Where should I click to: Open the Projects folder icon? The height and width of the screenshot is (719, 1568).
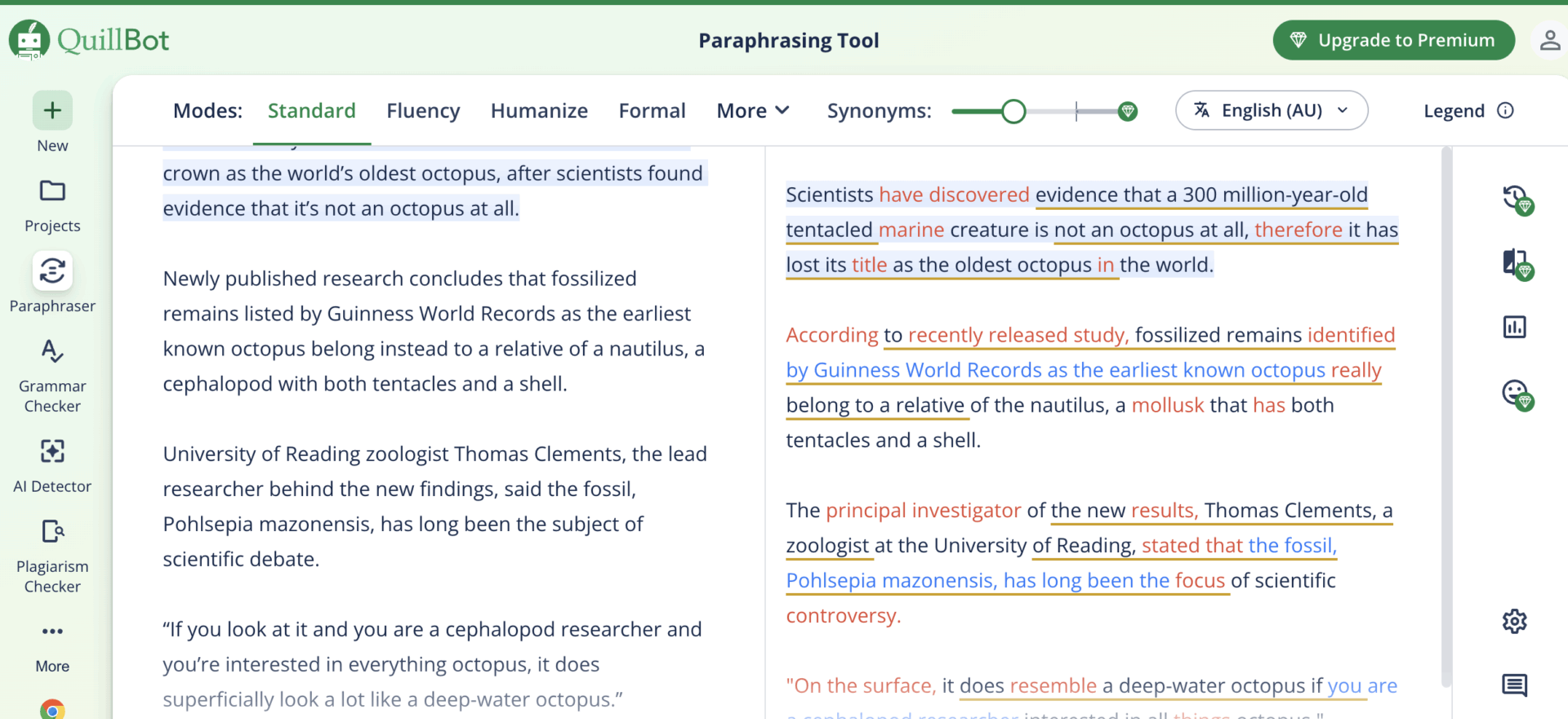click(52, 191)
